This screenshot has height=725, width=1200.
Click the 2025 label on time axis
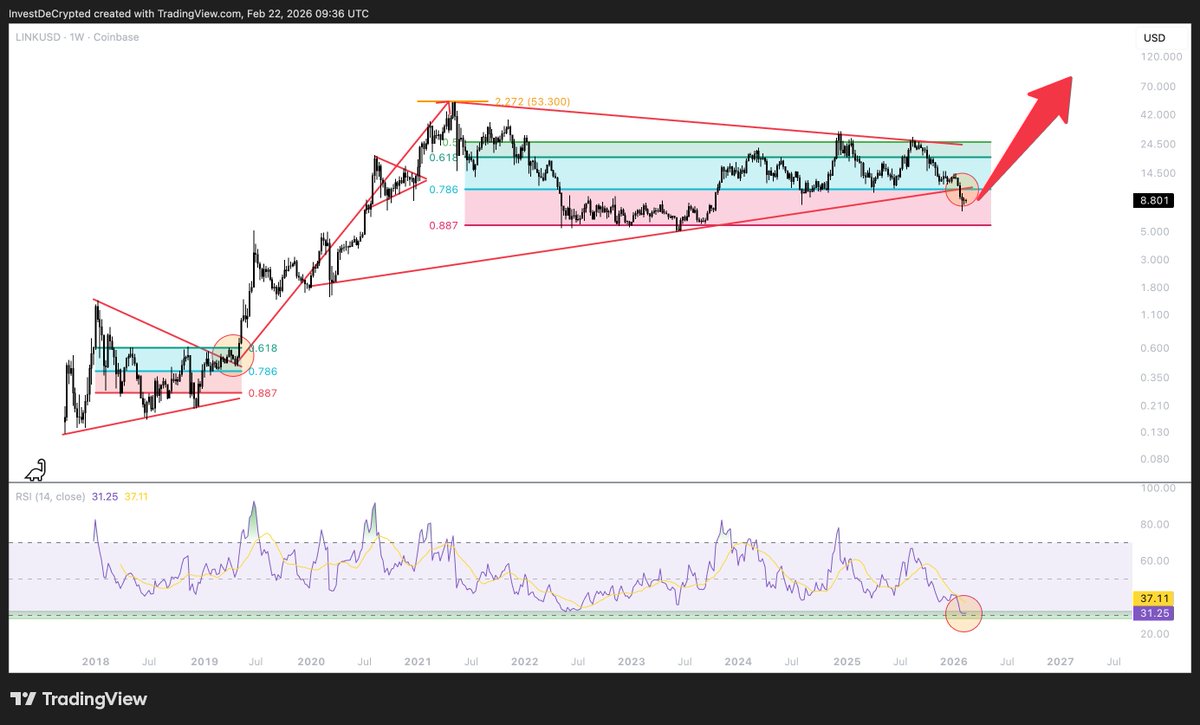pos(847,662)
